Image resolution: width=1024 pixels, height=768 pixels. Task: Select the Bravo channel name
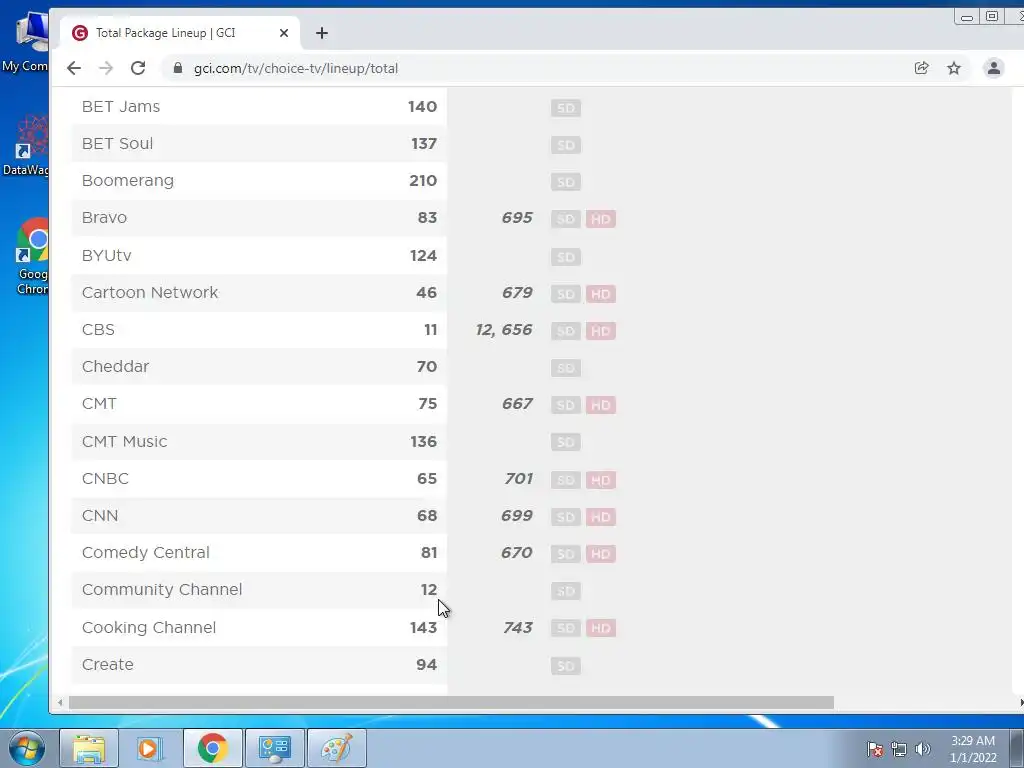pos(104,217)
